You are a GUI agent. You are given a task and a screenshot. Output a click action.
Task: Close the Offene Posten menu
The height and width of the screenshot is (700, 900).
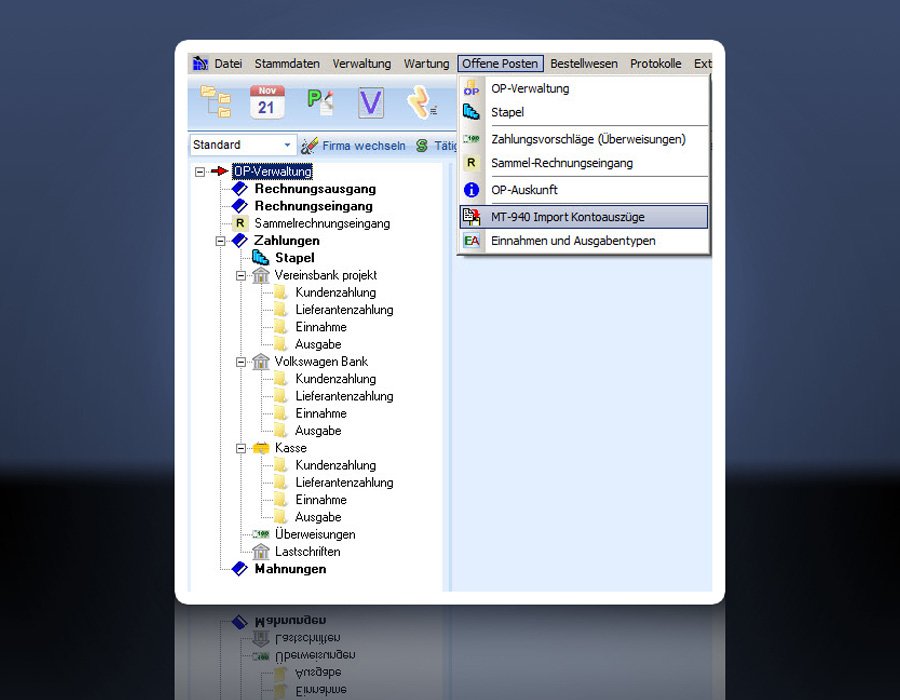coord(501,64)
